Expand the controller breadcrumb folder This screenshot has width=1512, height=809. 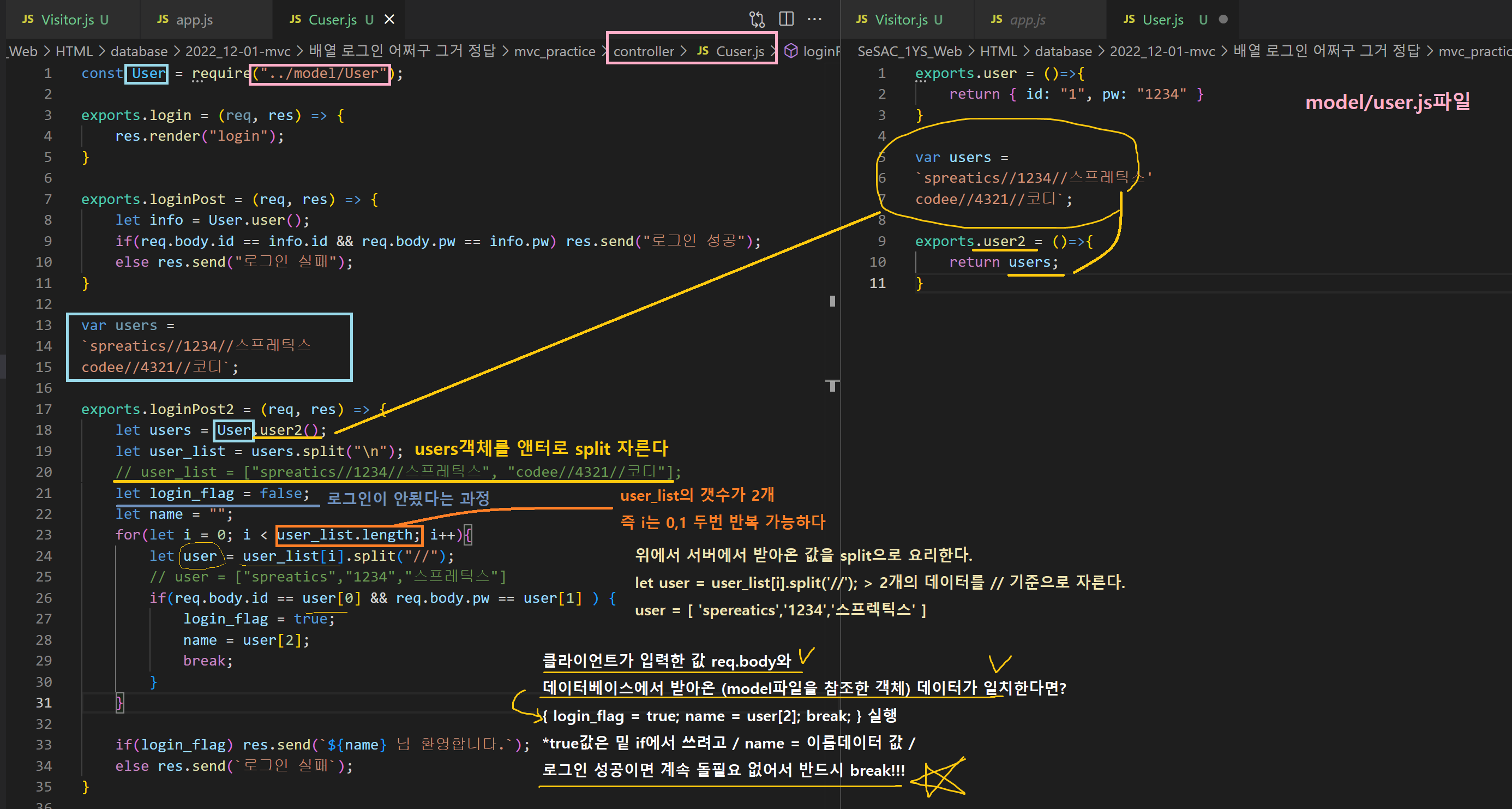point(643,51)
